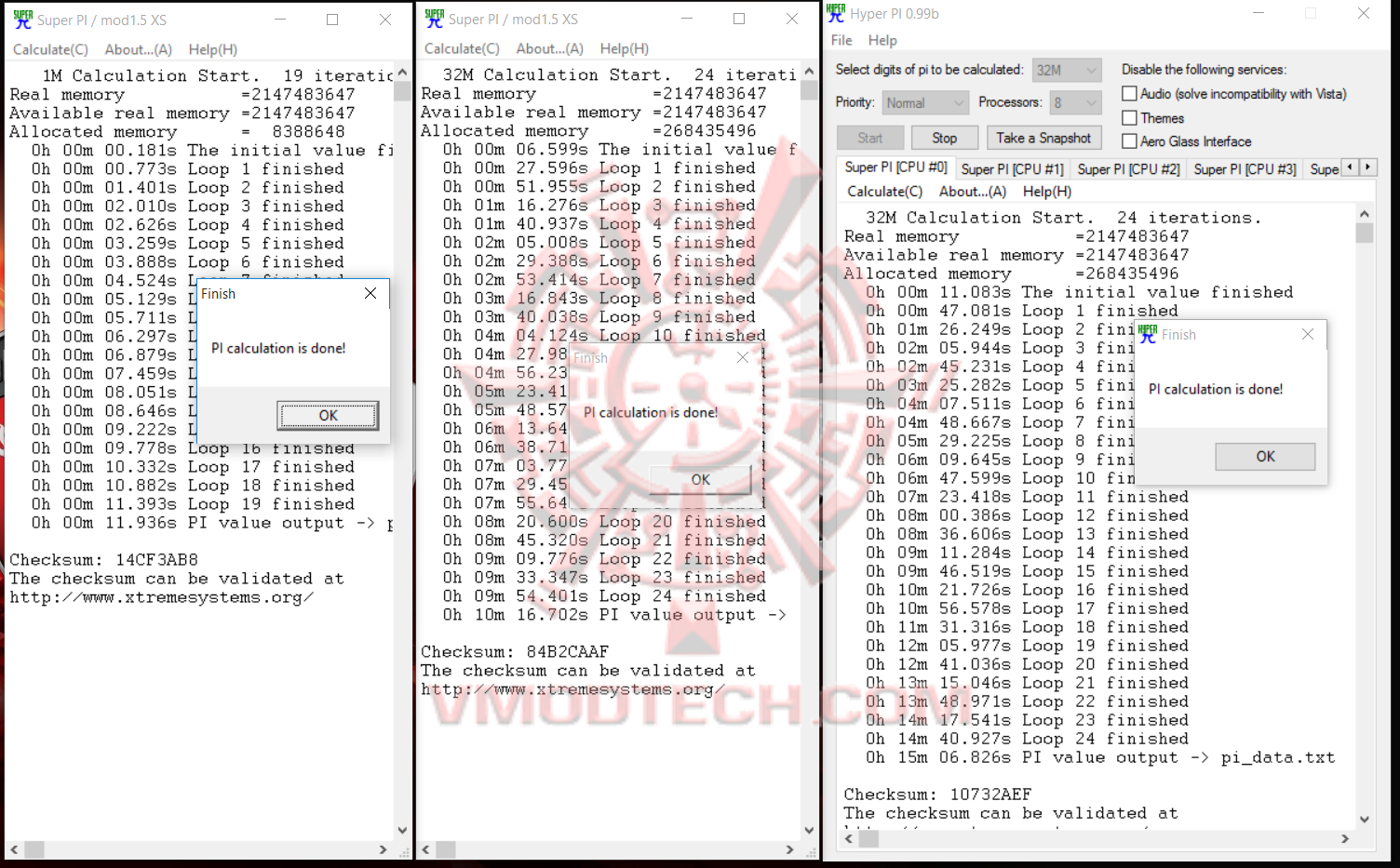Close the Finish dialog in the Hyper PI window
The image size is (1400, 868).
click(1308, 334)
